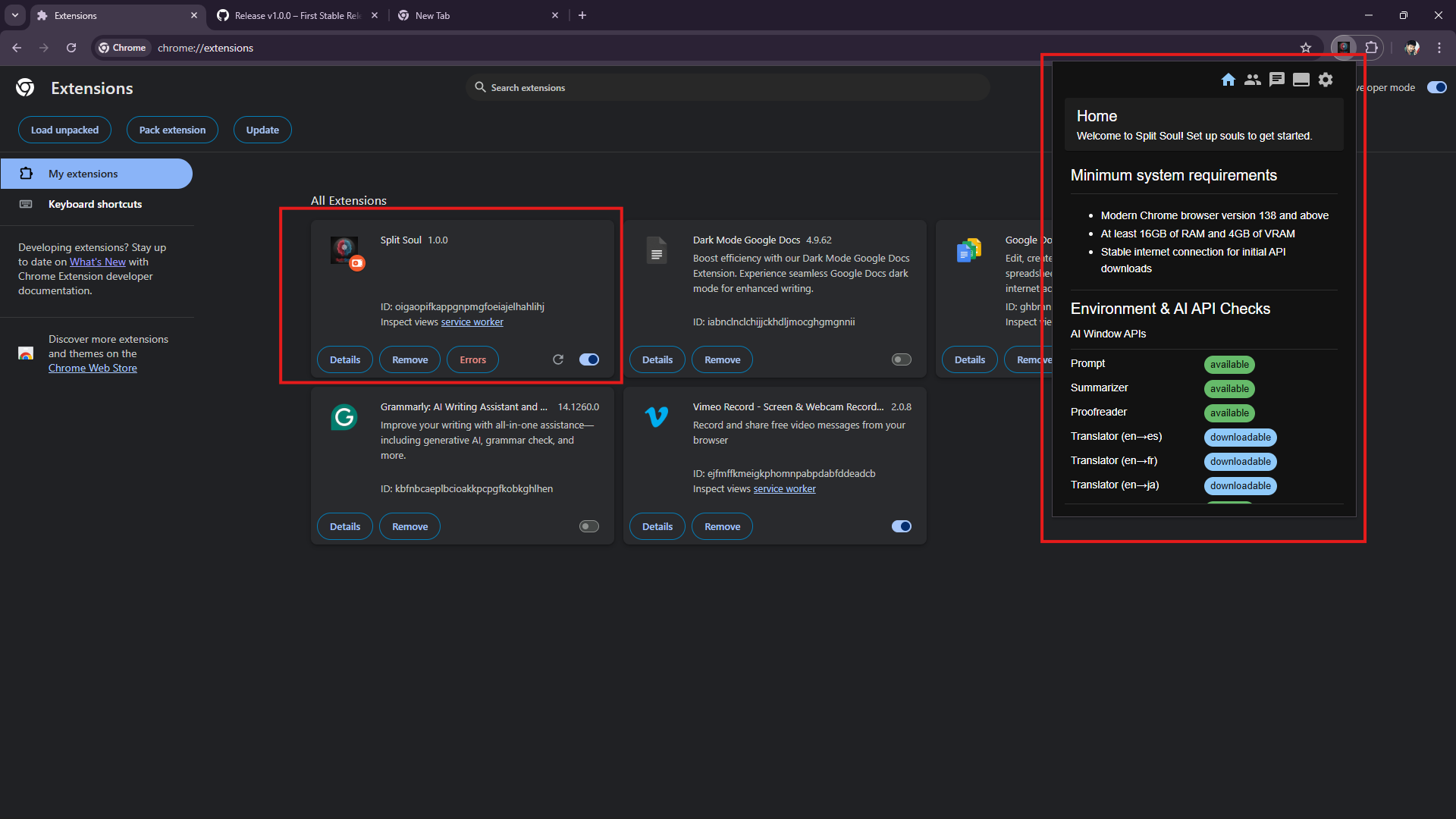
Task: Open the Chrome Web Store link
Action: click(x=93, y=368)
